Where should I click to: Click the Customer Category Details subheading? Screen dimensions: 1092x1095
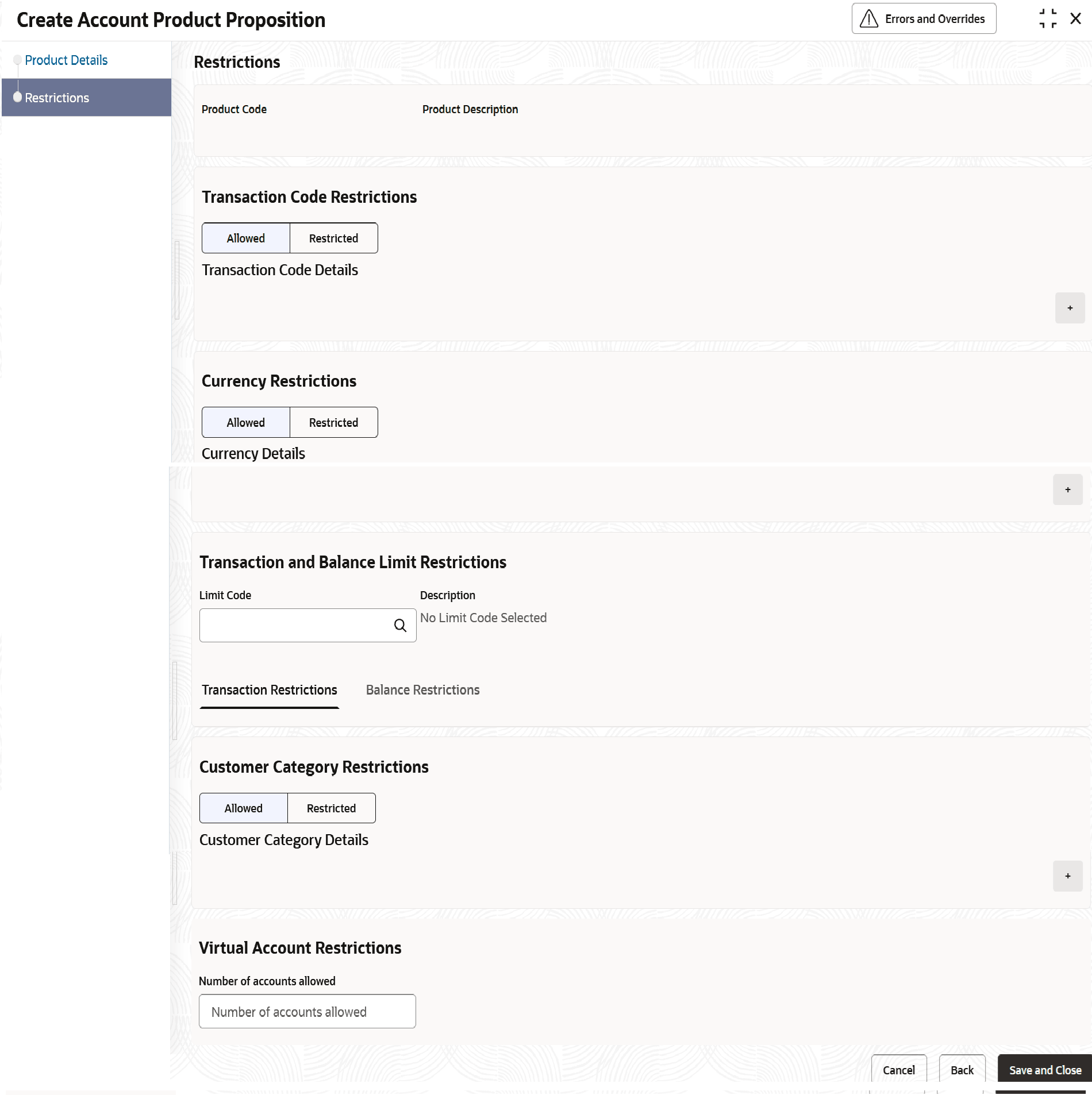pos(284,840)
